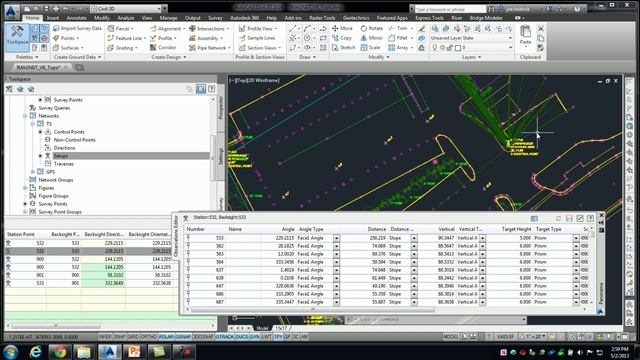Toggle LWT lineweight in status bar
The image size is (640, 360).
point(267,337)
